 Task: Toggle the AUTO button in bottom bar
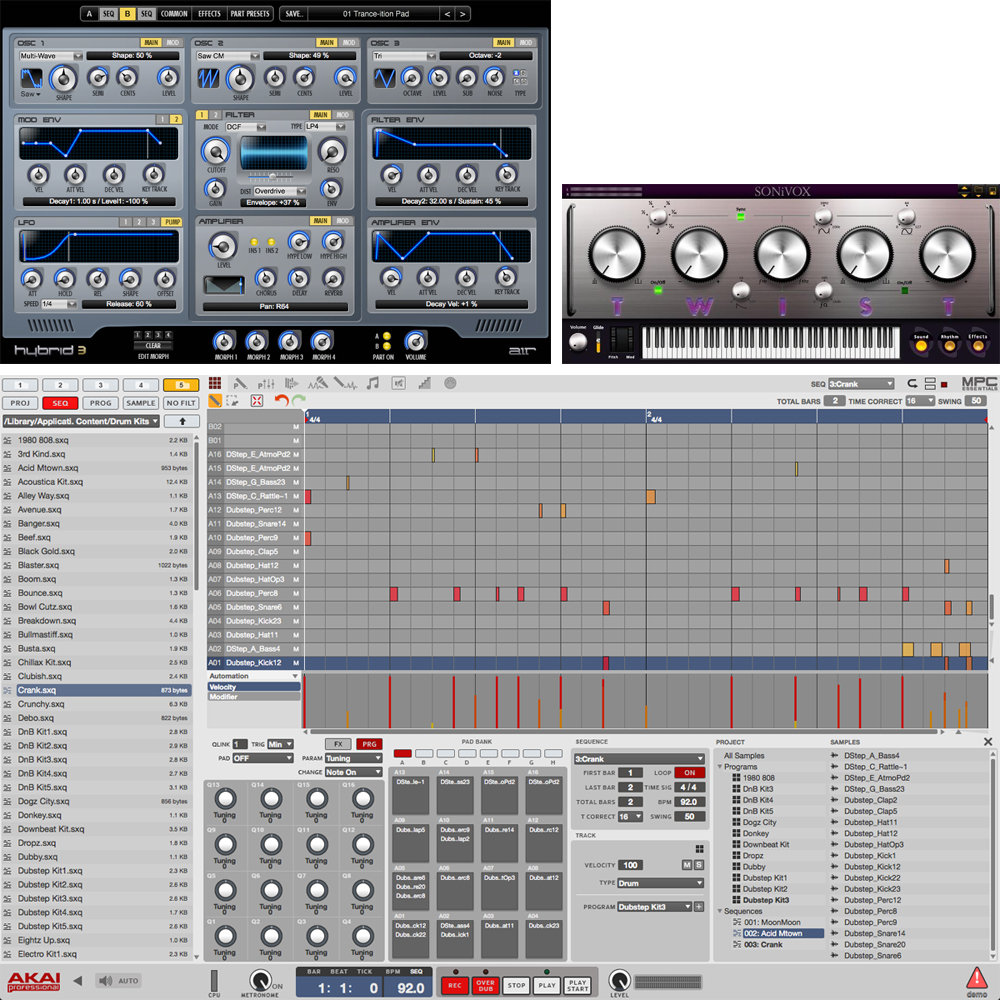pyautogui.click(x=128, y=981)
